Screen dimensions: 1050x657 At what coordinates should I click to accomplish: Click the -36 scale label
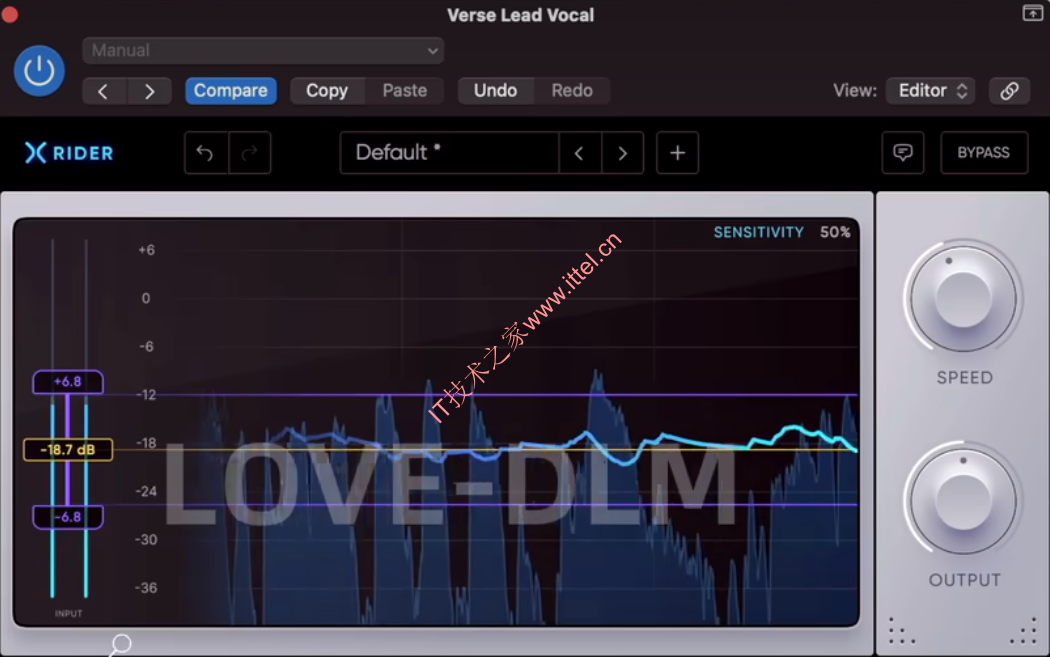coord(146,588)
